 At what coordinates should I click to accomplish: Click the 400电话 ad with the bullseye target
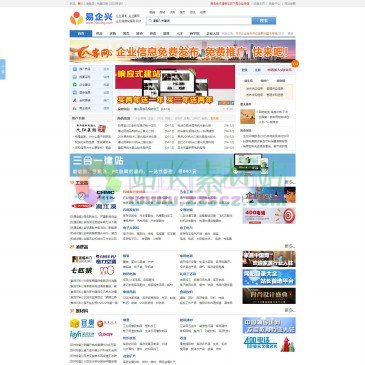pyautogui.click(x=269, y=215)
